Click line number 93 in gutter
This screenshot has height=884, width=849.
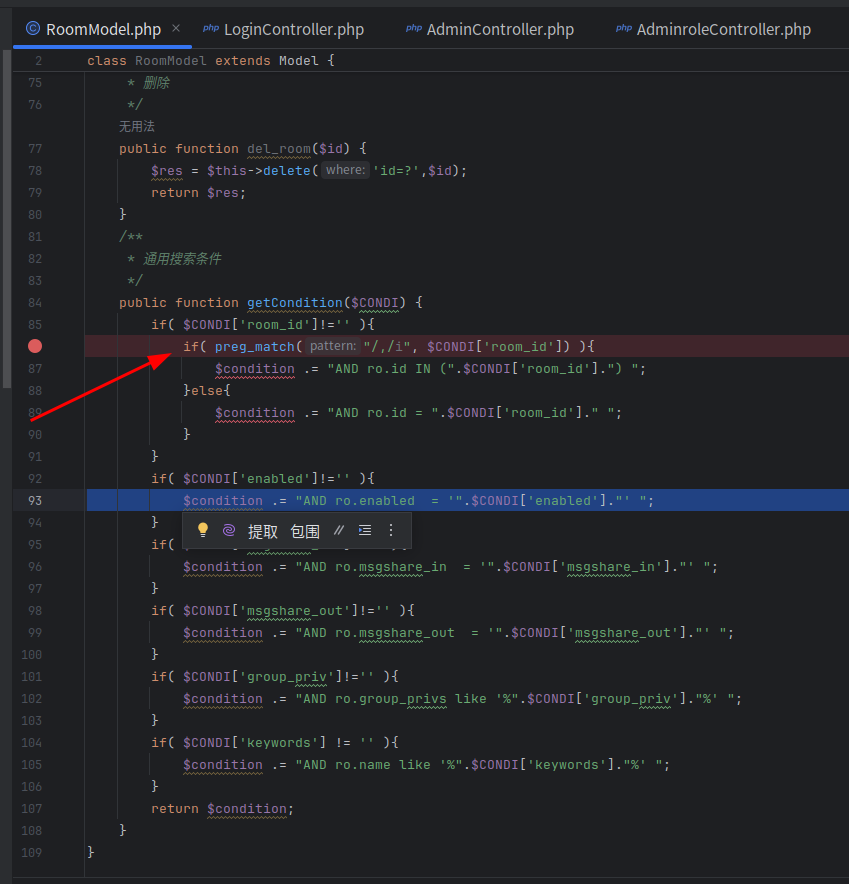[x=35, y=501]
